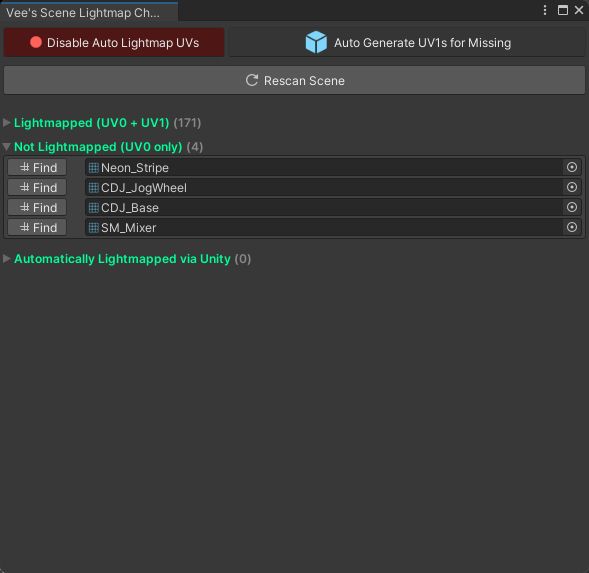This screenshot has height=573, width=589.
Task: Click mesh grid icon beside SM_Mixer
Action: click(x=94, y=227)
